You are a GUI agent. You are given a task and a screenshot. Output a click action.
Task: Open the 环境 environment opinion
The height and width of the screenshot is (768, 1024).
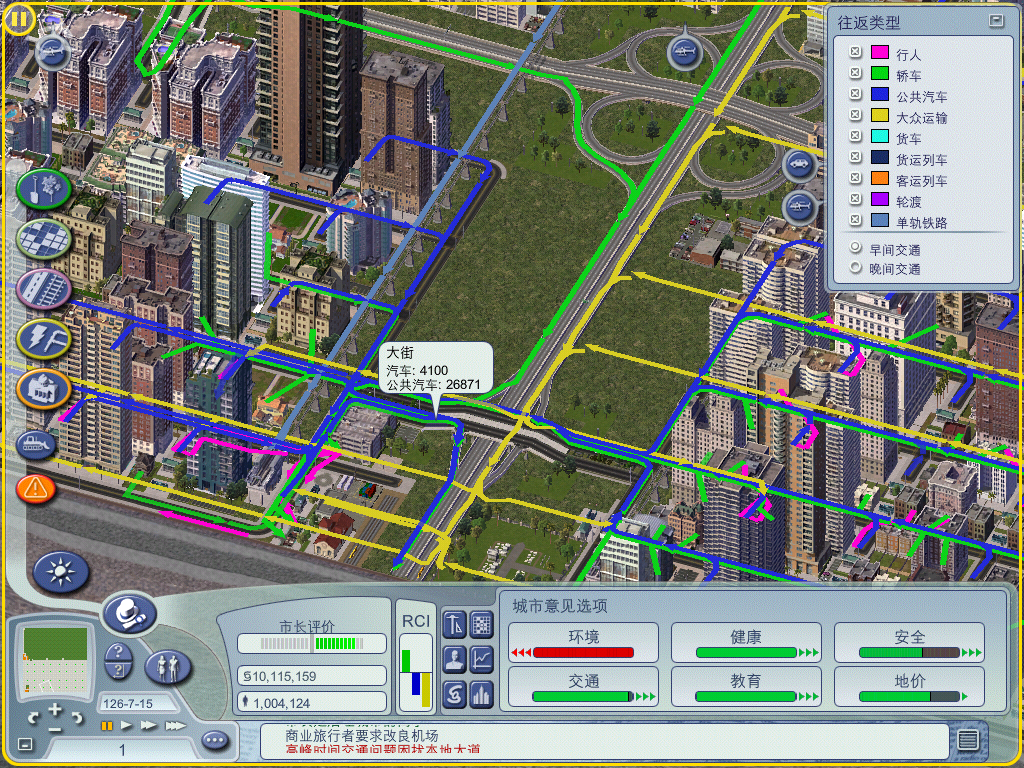583,643
